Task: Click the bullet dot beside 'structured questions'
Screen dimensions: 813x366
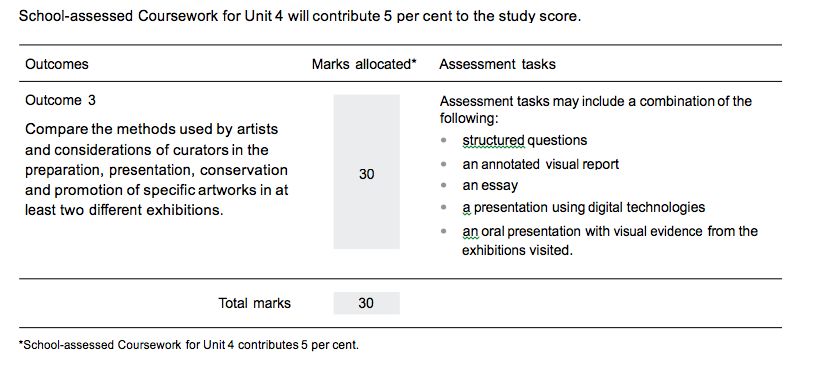Action: [443, 140]
